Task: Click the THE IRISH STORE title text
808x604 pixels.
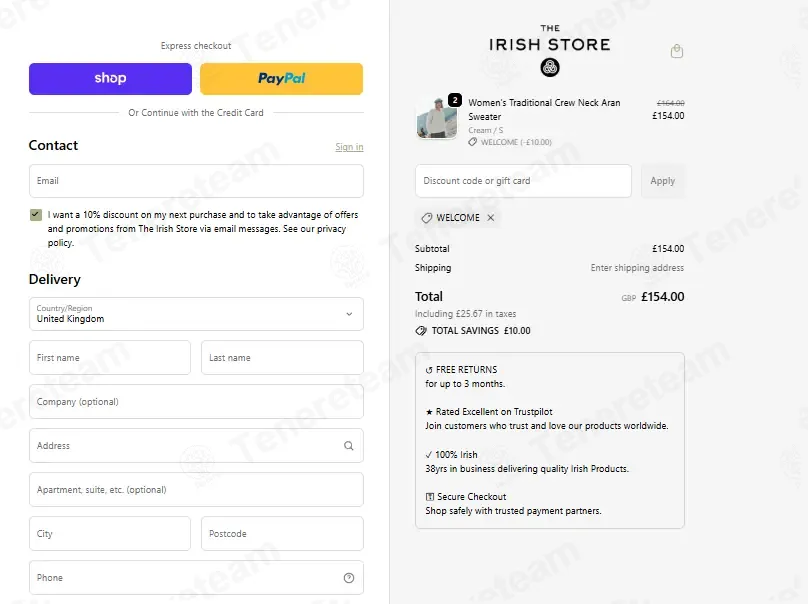Action: [x=550, y=39]
